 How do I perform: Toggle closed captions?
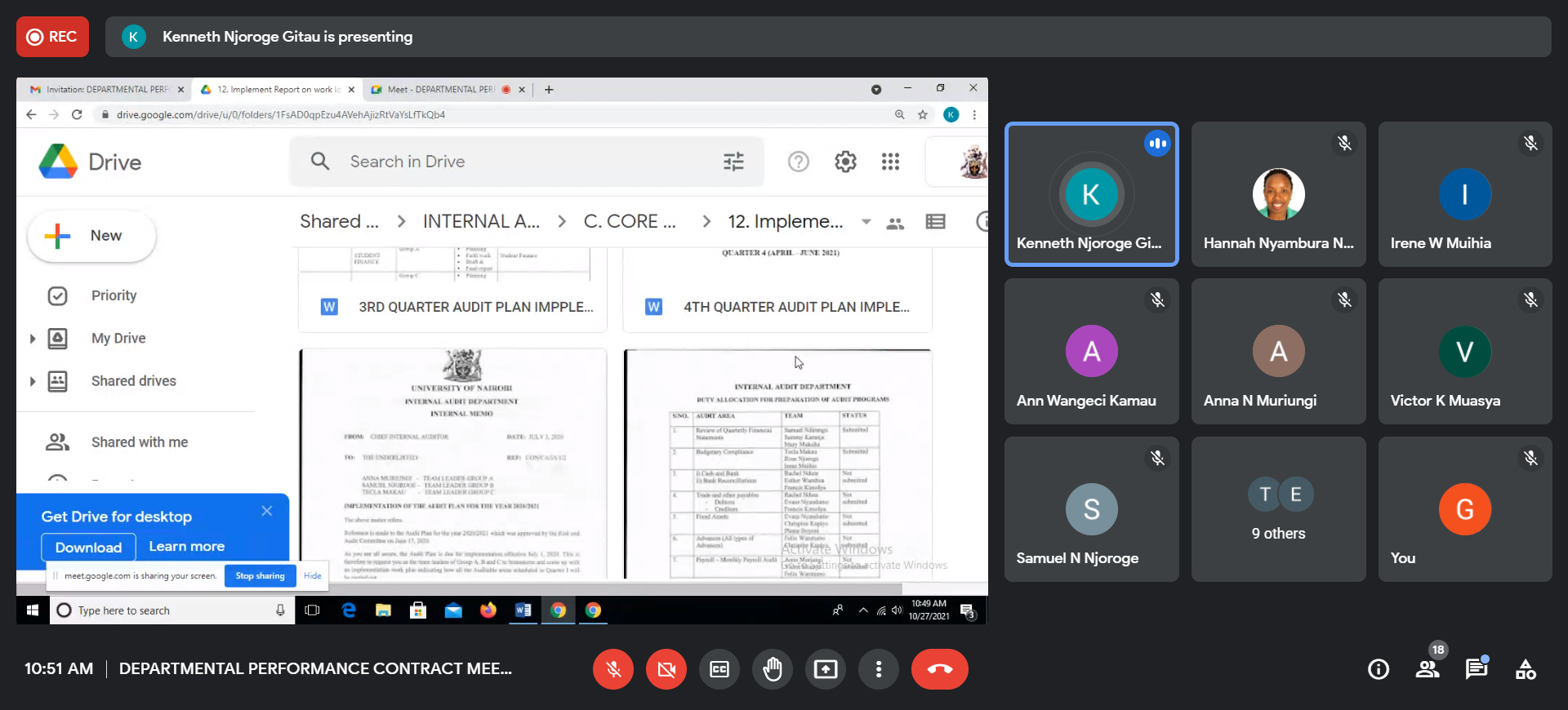coord(719,669)
